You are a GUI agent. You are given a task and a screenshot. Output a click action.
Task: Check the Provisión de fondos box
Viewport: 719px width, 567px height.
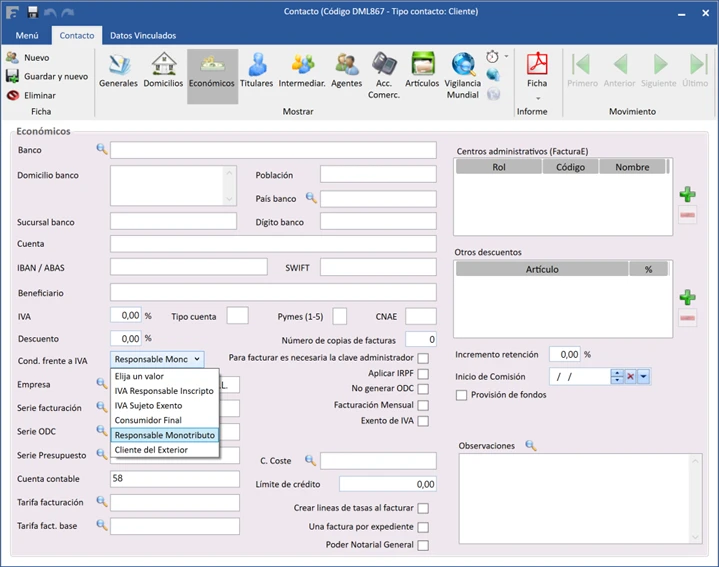click(461, 395)
